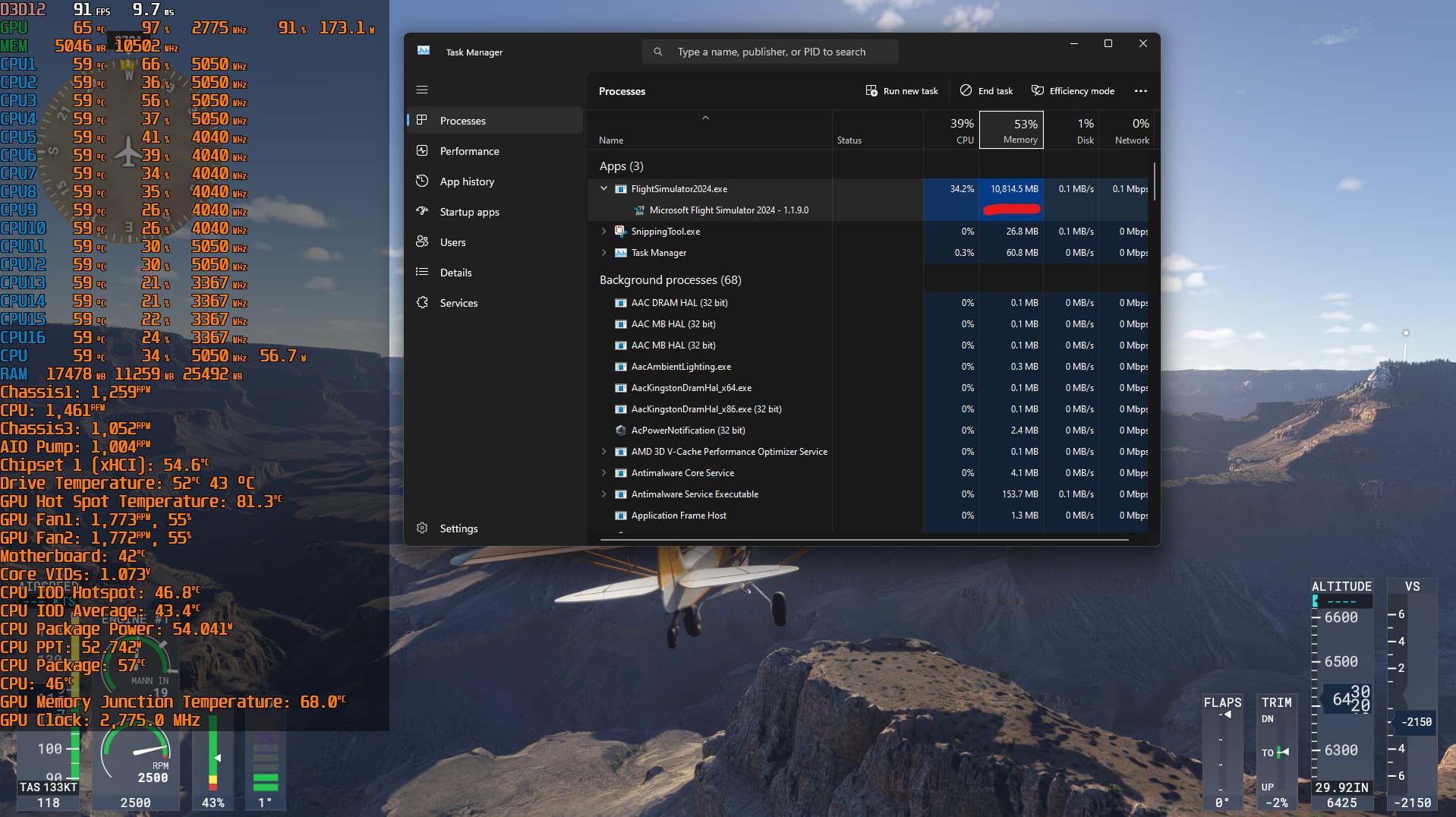Open the App history icon
Viewport: 1456px width, 817px height.
[x=422, y=181]
